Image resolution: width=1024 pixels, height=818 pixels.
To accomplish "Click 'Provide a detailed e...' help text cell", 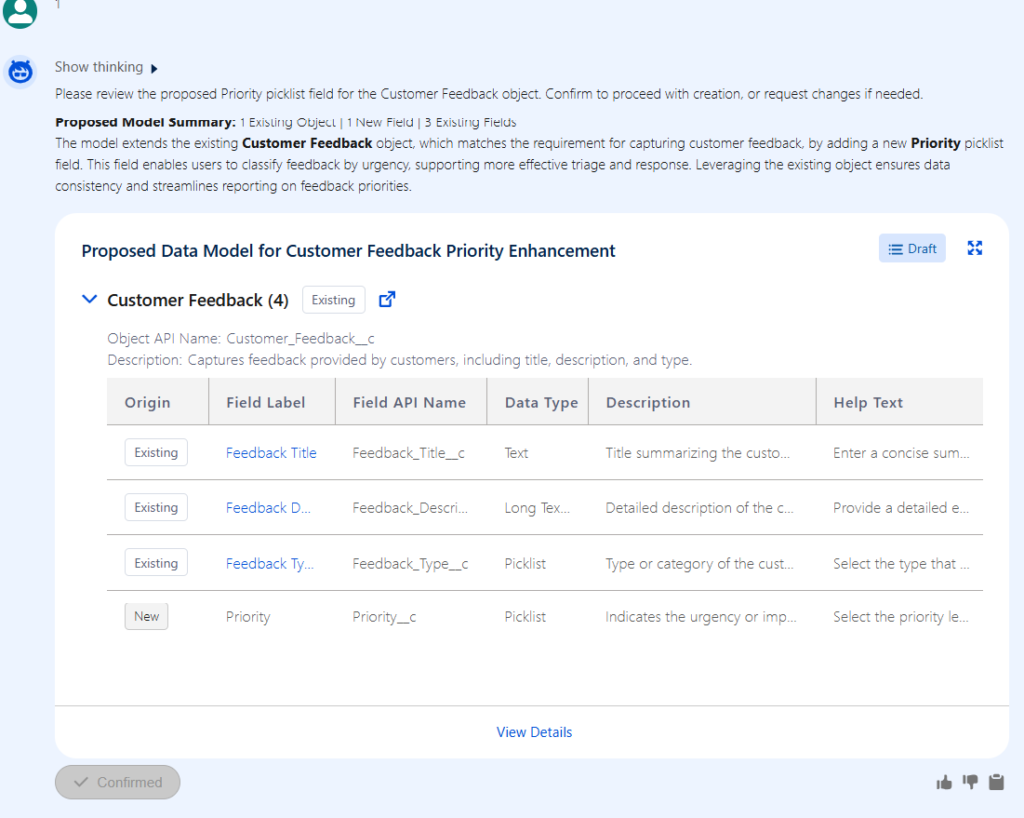I will tap(901, 508).
